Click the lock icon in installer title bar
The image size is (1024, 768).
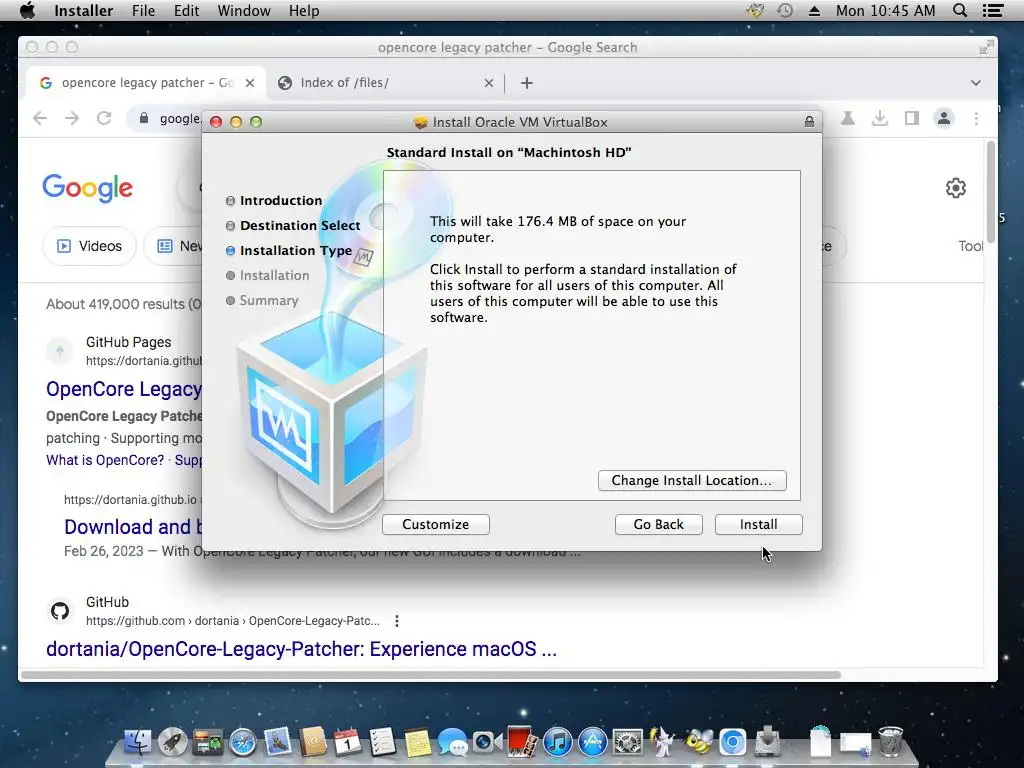point(809,121)
